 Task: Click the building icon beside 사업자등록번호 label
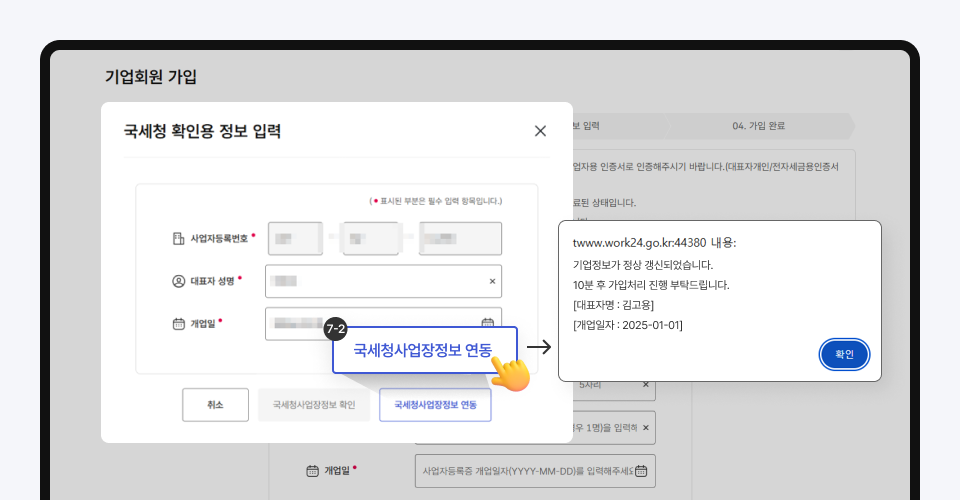click(179, 239)
